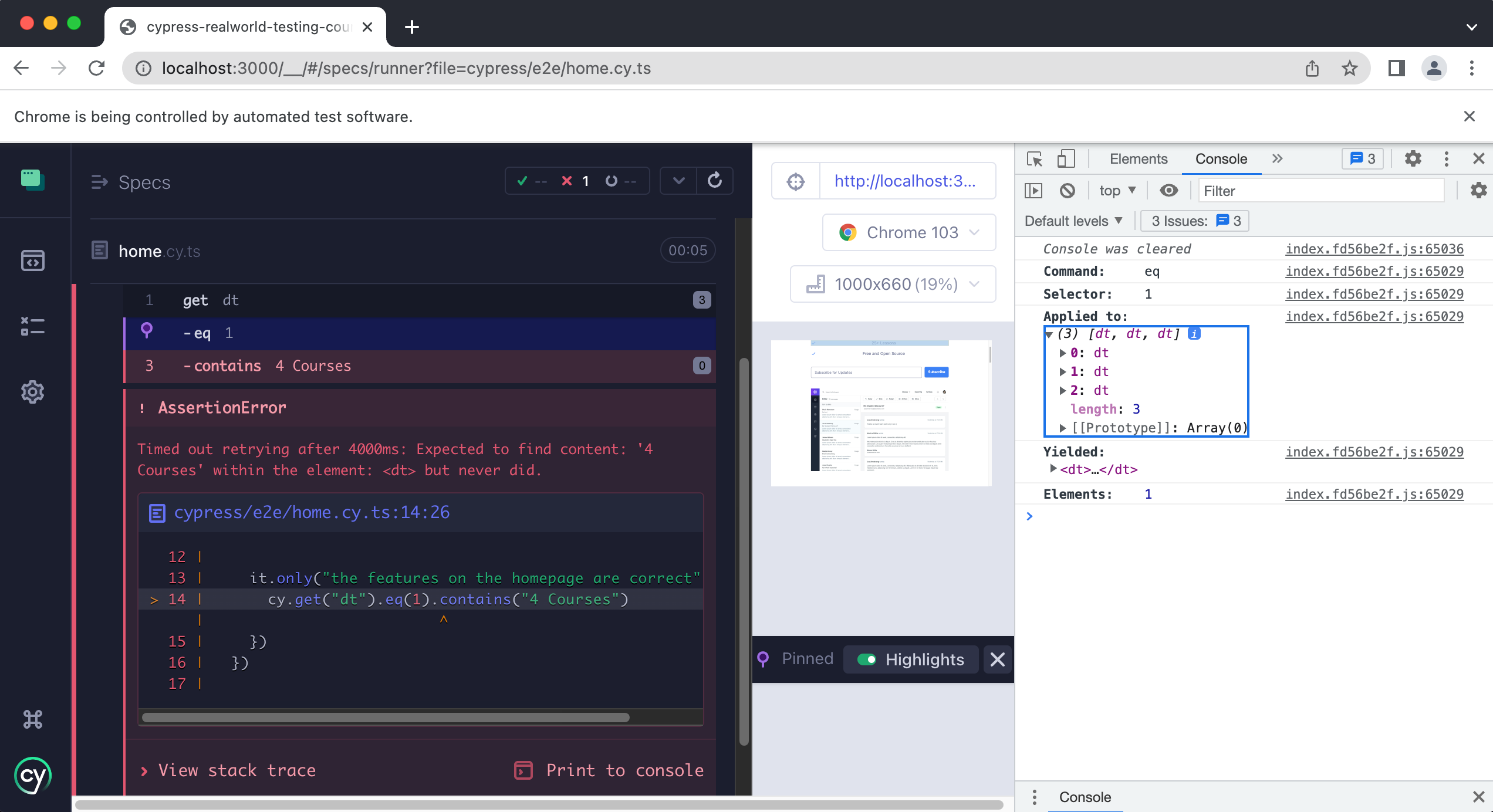
Task: Enable the Pinned tab in preview panel
Action: click(806, 659)
